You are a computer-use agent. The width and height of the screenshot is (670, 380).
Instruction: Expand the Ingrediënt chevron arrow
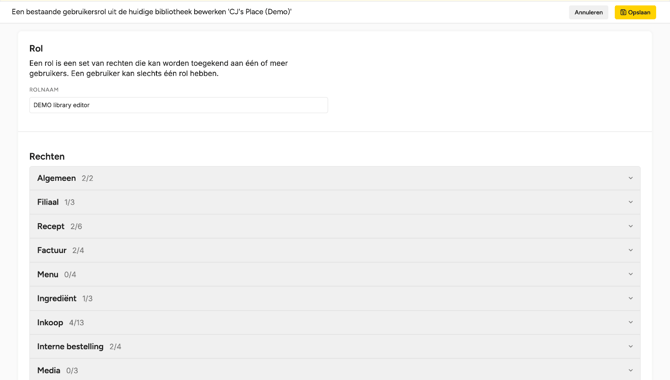631,298
